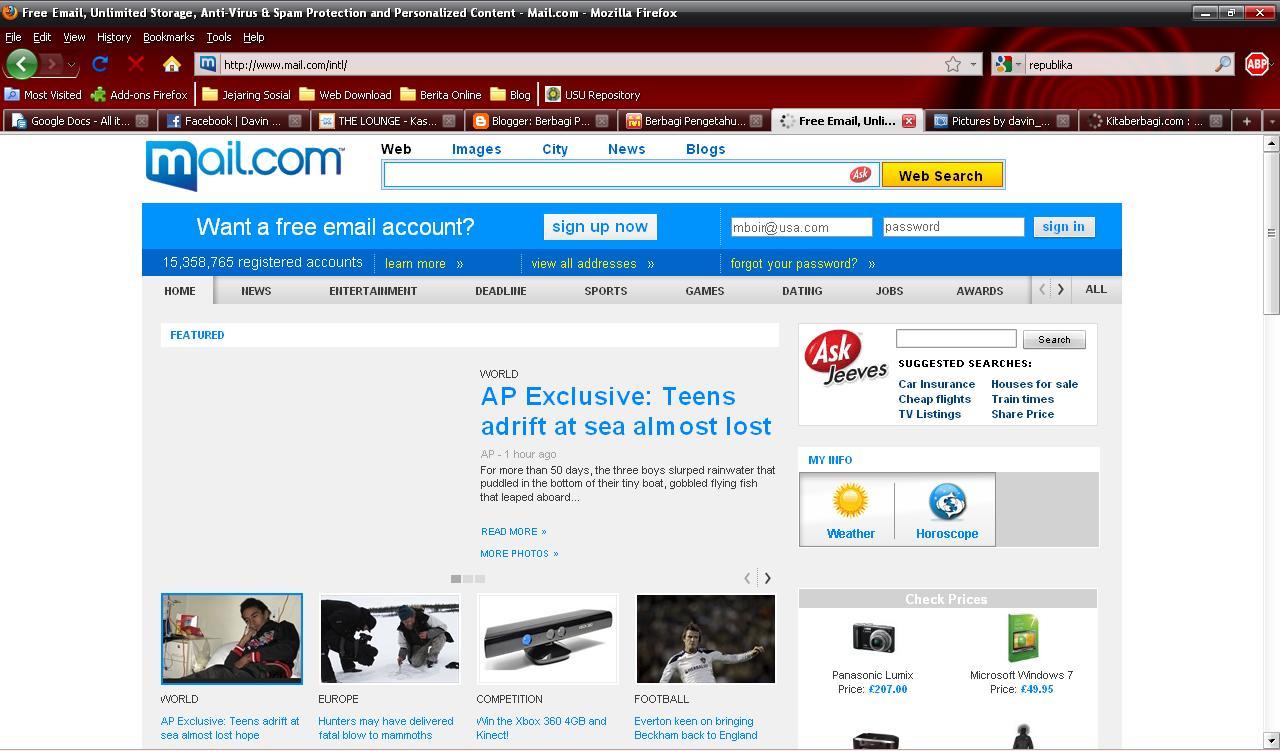This screenshot has height=751, width=1280.
Task: Select the Images search category
Action: pos(476,149)
